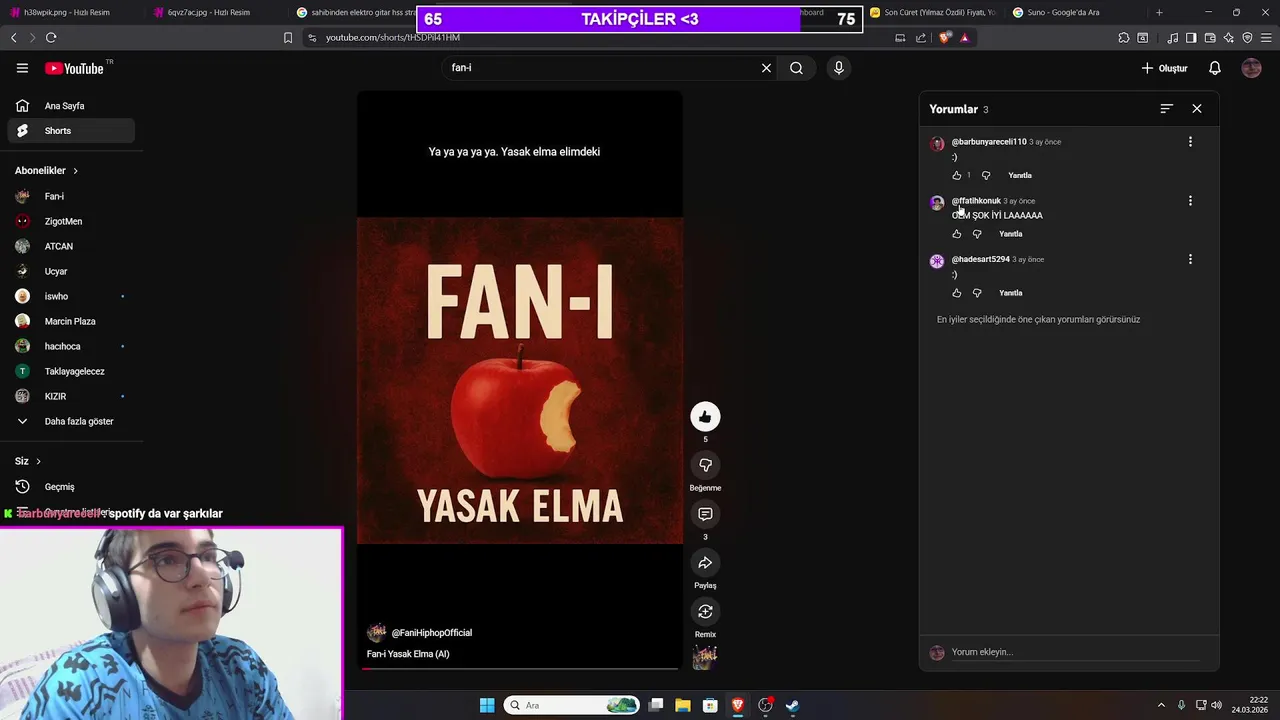Expand the Abonelikler section chevron
The width and height of the screenshot is (1280, 720).
tap(75, 171)
